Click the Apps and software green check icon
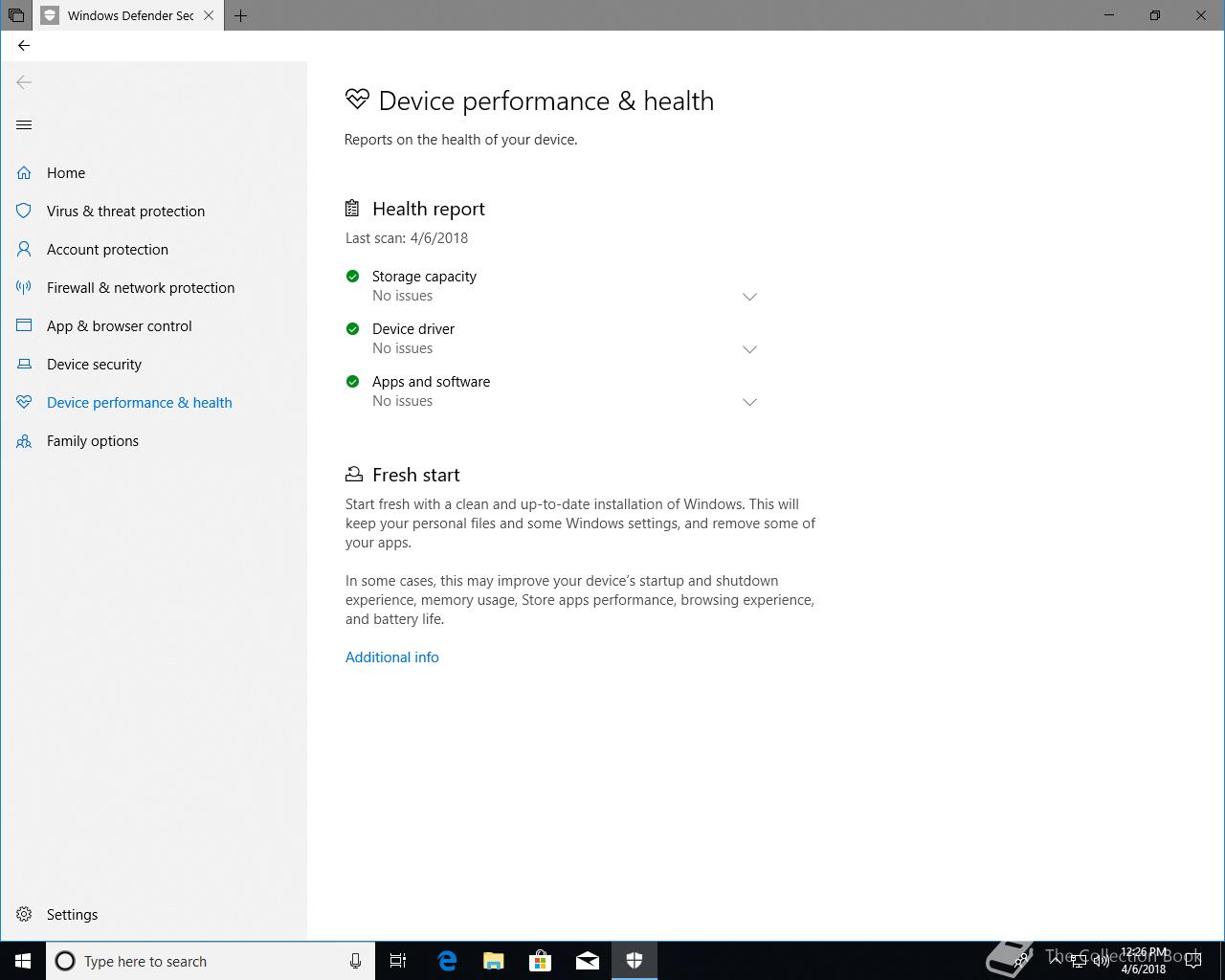The height and width of the screenshot is (980, 1225). pyautogui.click(x=352, y=381)
